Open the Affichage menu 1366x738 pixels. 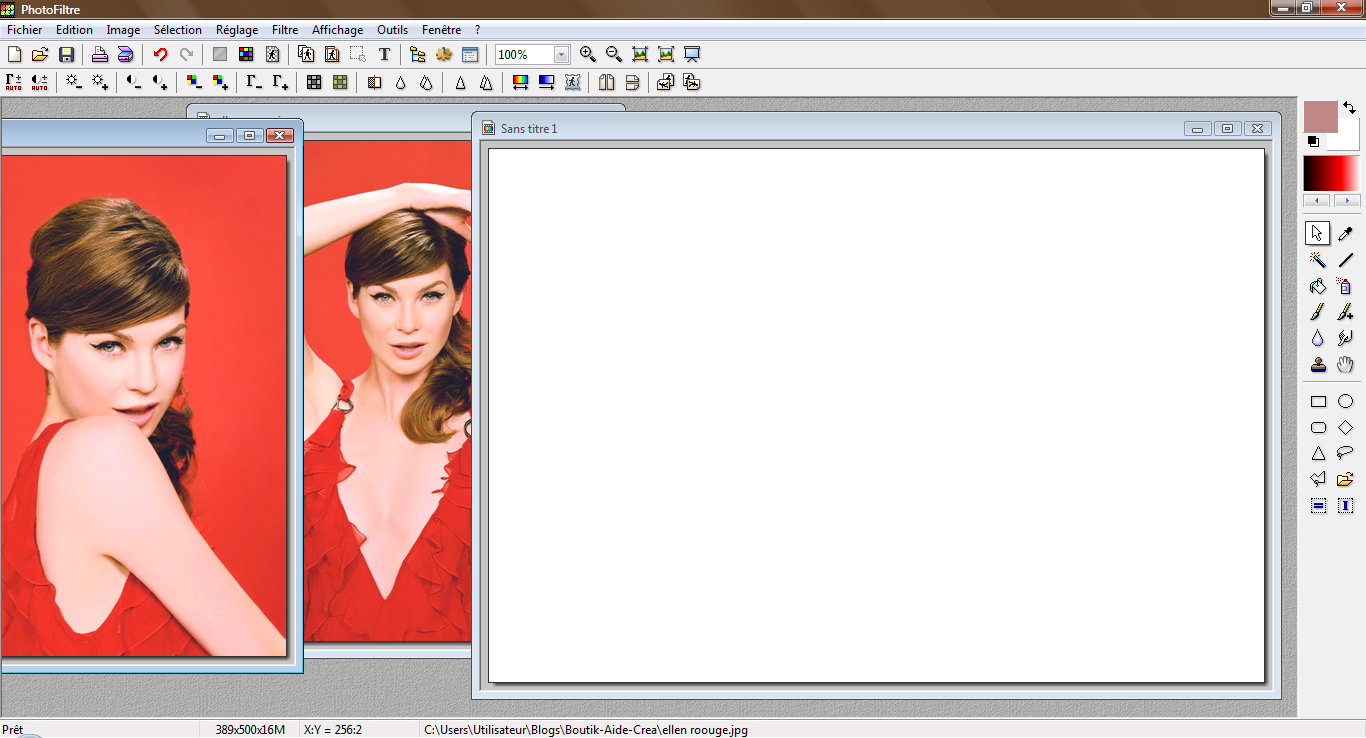(x=338, y=30)
